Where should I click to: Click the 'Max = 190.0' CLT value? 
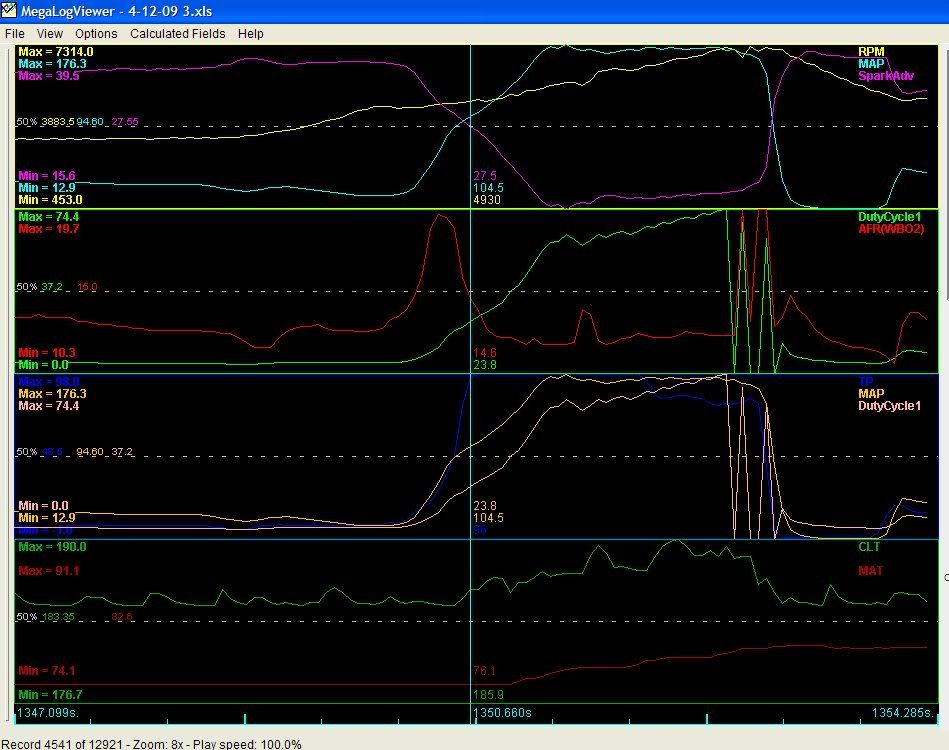tap(53, 547)
